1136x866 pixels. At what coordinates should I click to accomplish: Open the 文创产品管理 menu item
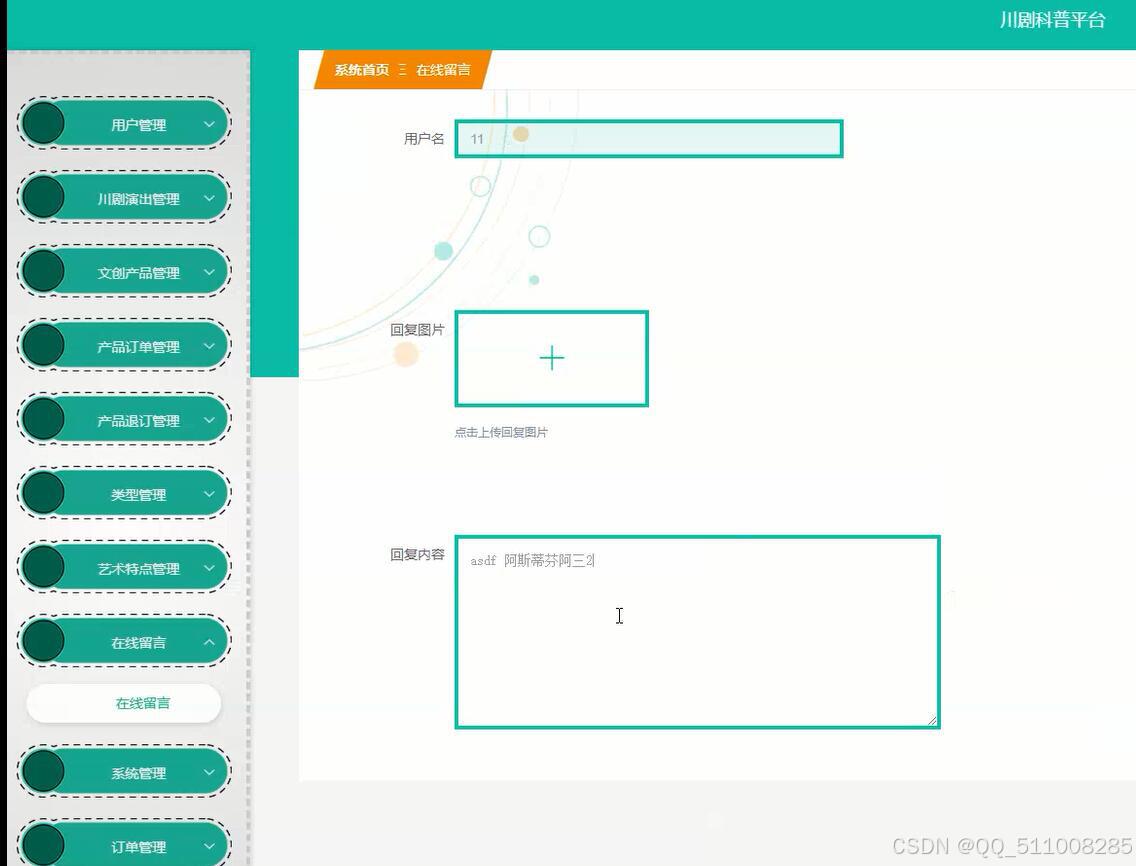click(124, 272)
